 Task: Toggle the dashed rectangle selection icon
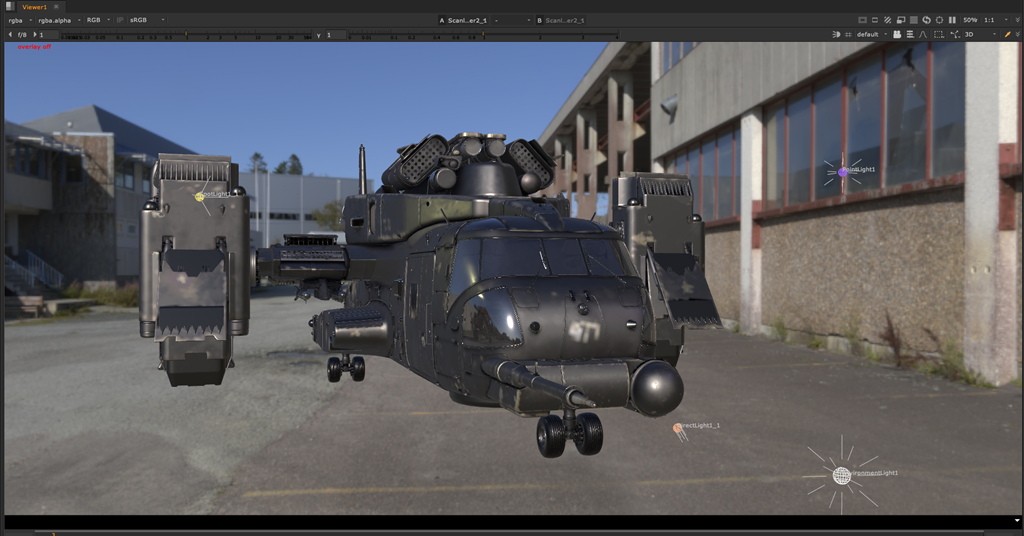pos(938,35)
